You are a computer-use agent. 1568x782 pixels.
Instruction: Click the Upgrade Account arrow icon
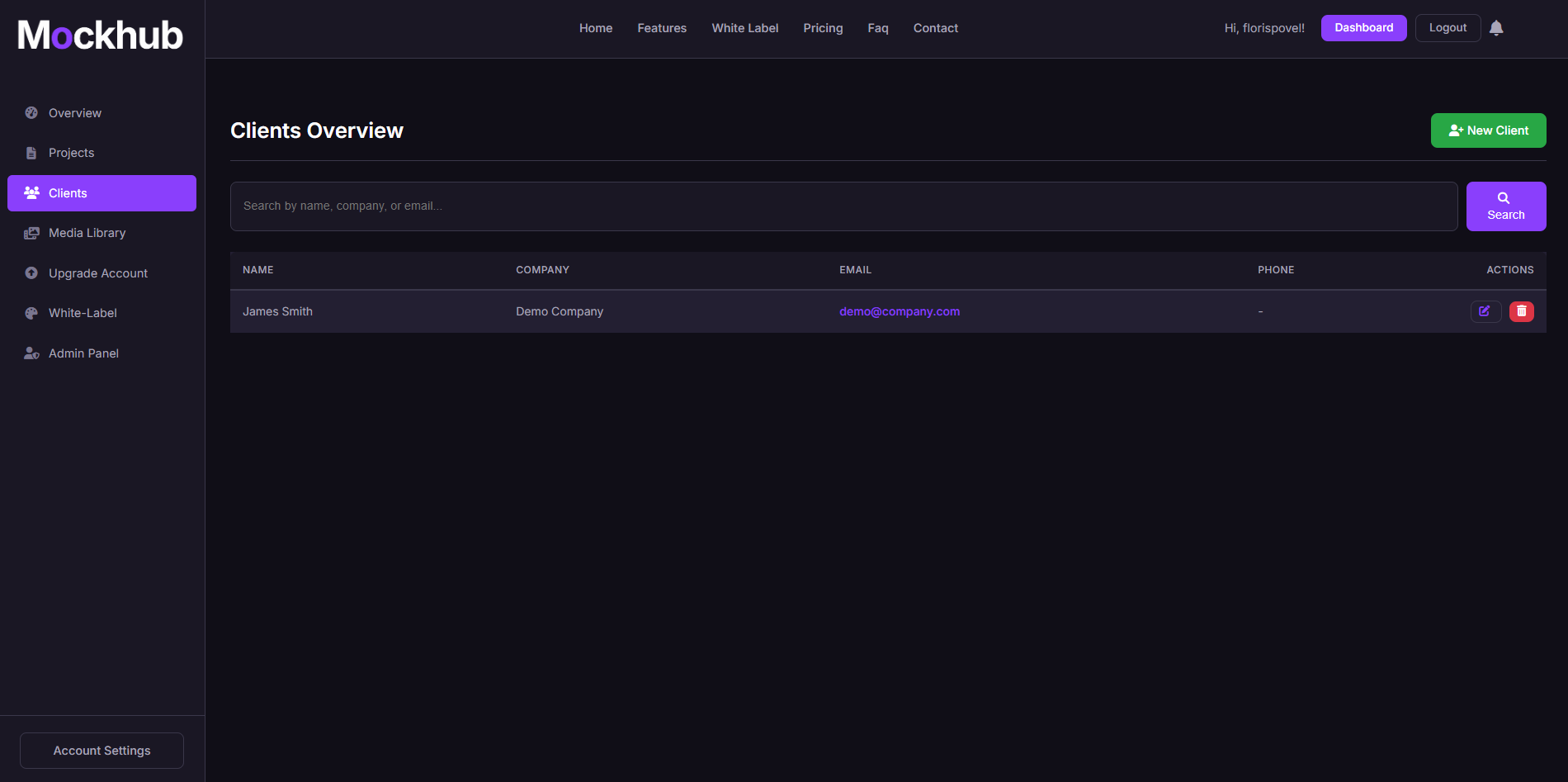[x=31, y=273]
